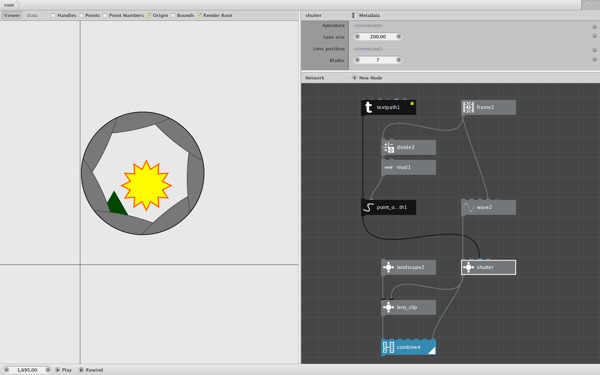Image resolution: width=600 pixels, height=375 pixels.
Task: Step frame number back with left arrow
Action: pos(6,370)
